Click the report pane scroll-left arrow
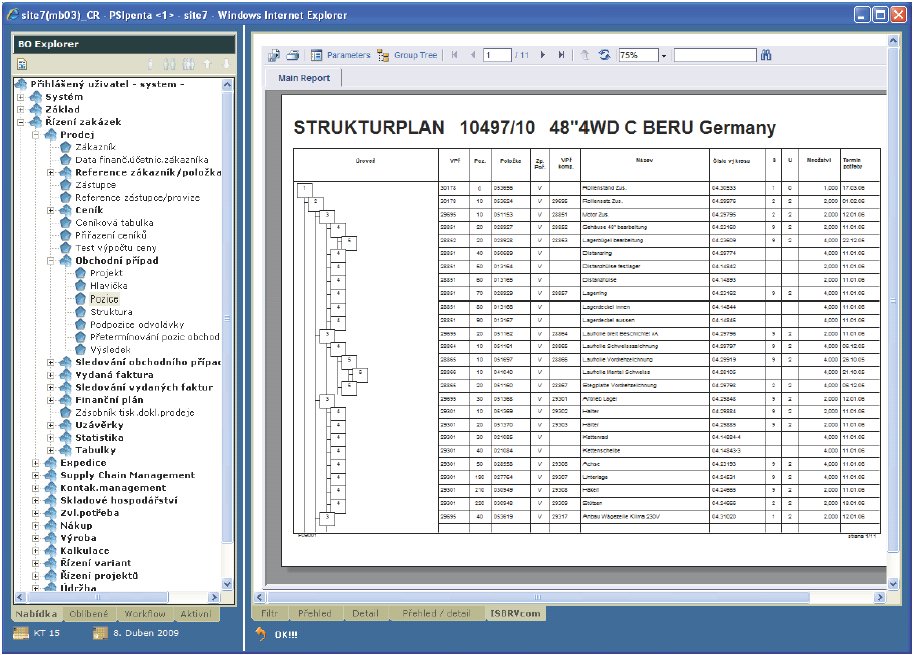The image size is (913, 655). point(260,597)
